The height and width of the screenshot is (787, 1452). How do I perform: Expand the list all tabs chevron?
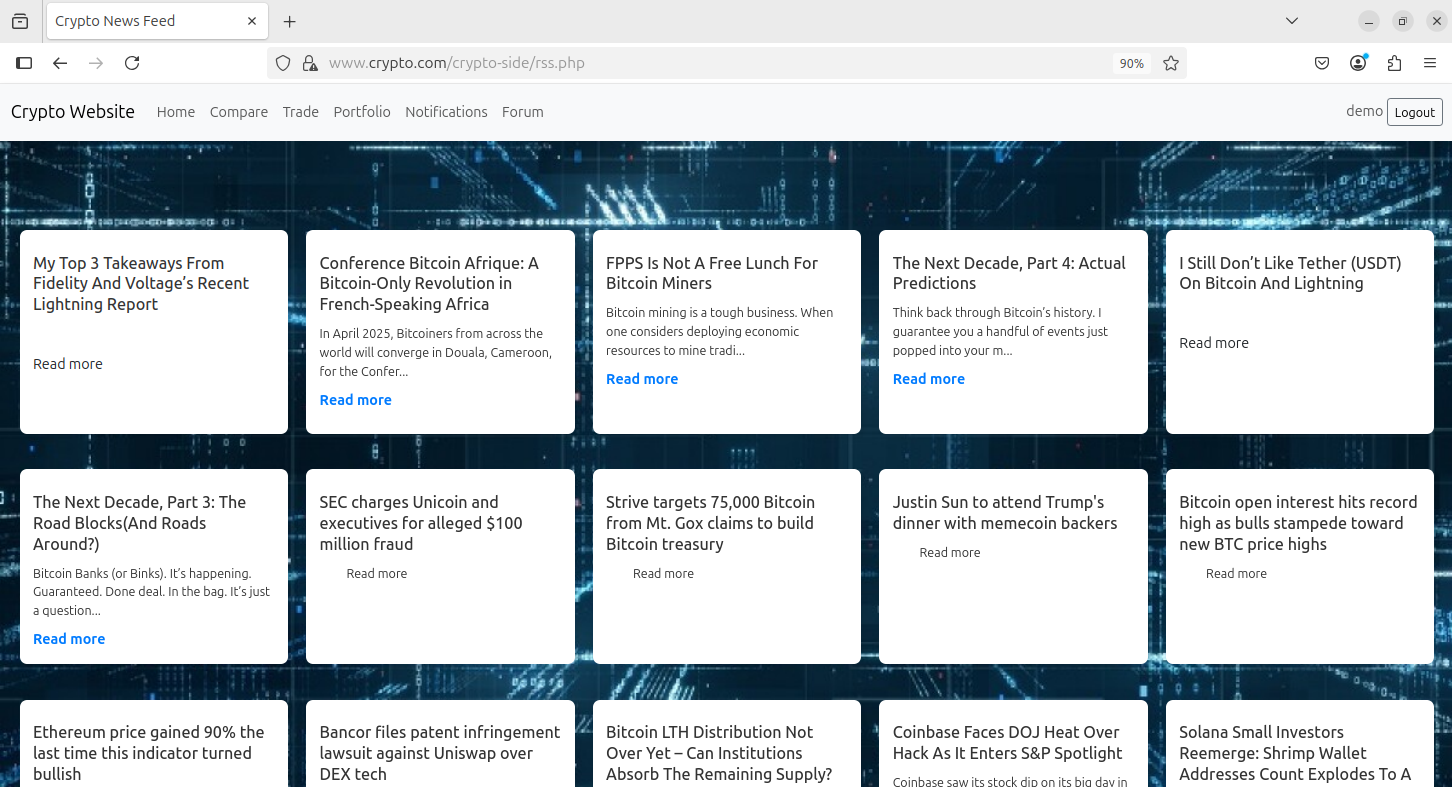[1292, 21]
